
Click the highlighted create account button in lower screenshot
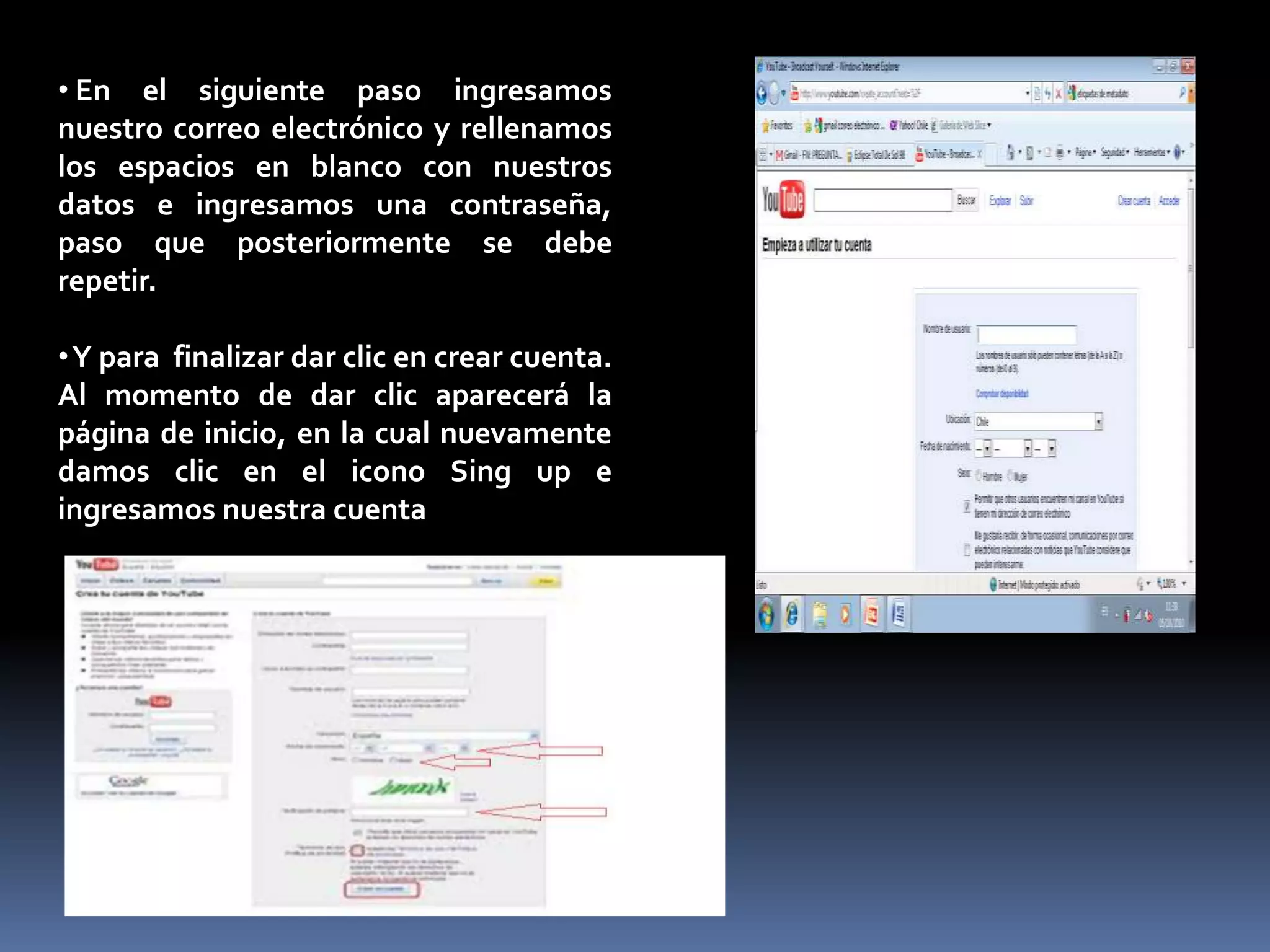tap(381, 889)
